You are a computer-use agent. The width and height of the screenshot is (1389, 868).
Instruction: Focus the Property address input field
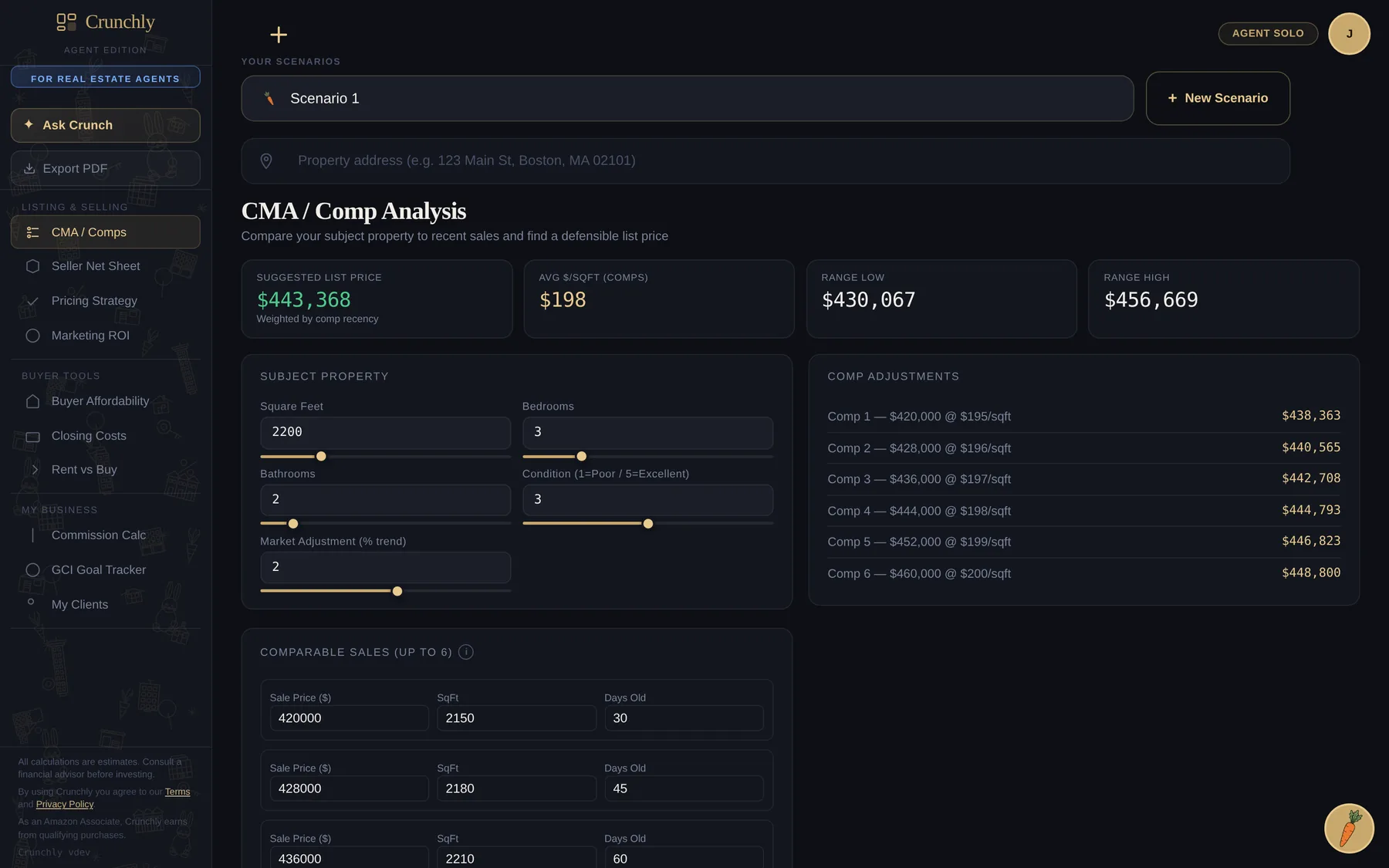pos(765,160)
